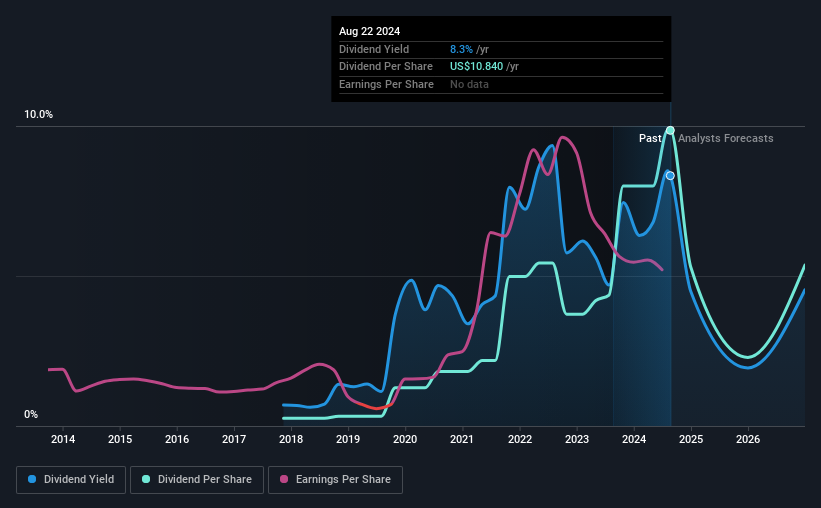Screen dimensions: 821x508
Task: Click the Past label on chart
Action: (x=650, y=138)
